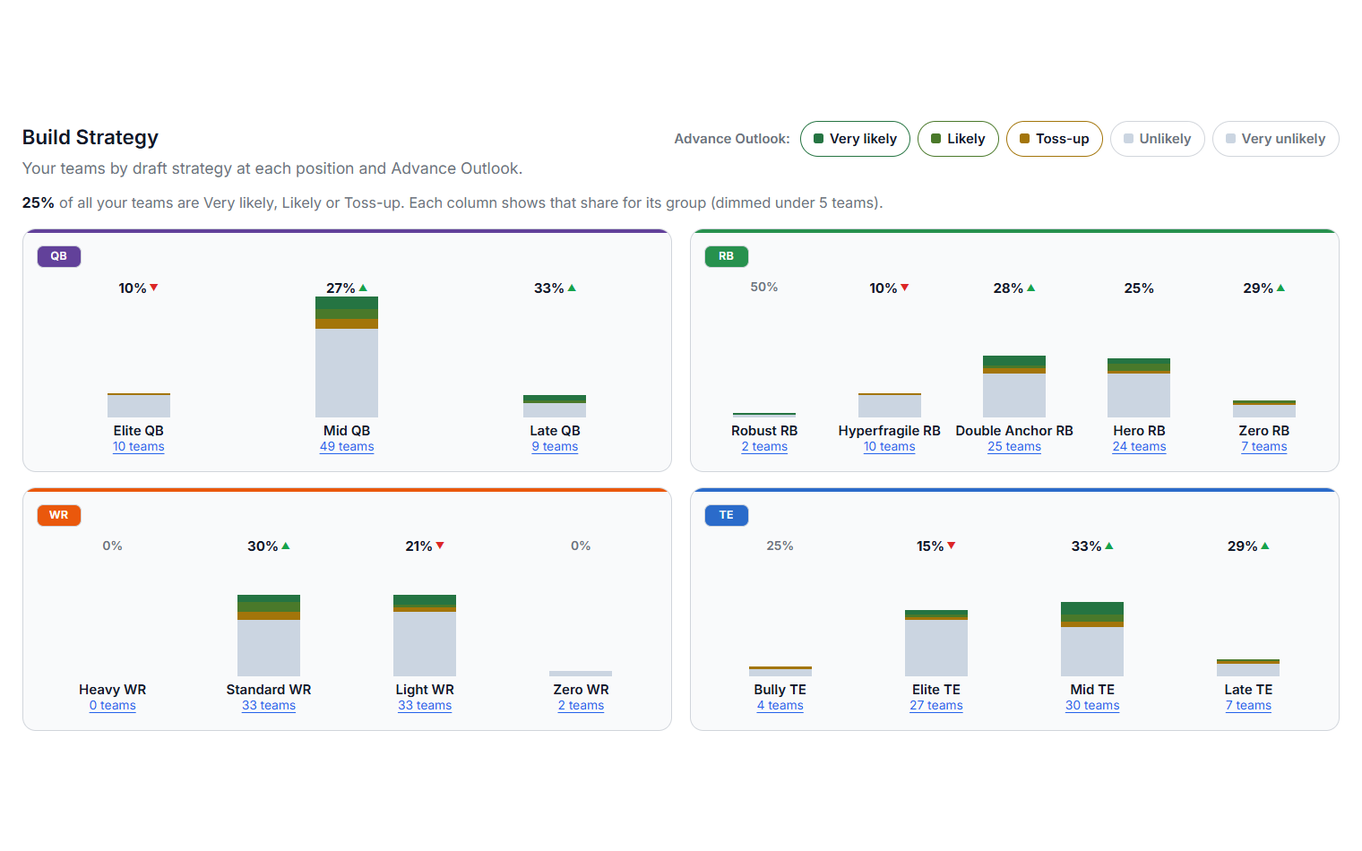
Task: Click the orange WR position badge
Action: tap(59, 516)
